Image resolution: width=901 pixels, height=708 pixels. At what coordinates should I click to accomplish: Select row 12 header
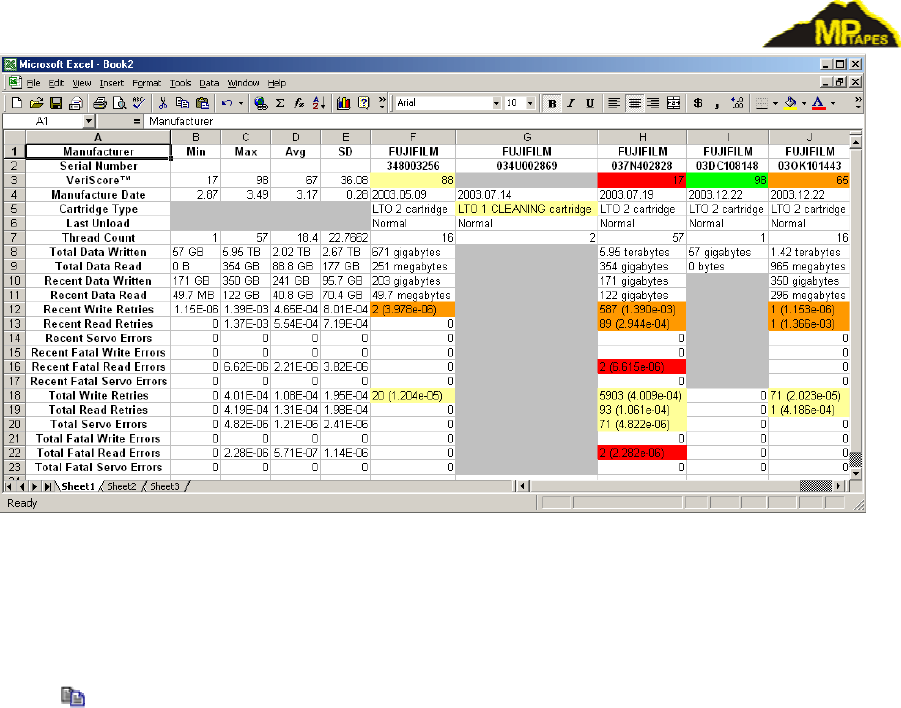click(14, 309)
